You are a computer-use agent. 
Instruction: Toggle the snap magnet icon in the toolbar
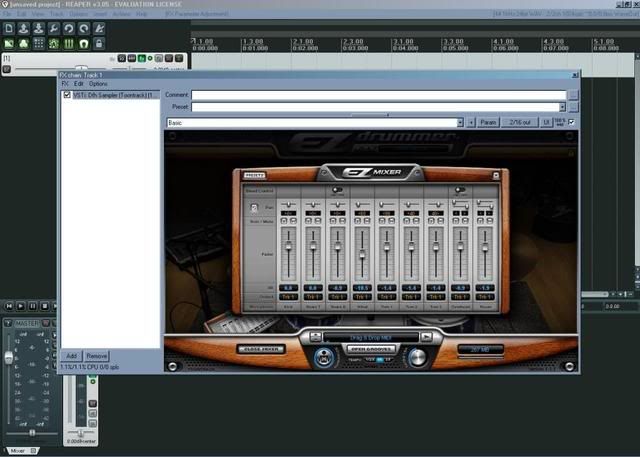click(84, 44)
